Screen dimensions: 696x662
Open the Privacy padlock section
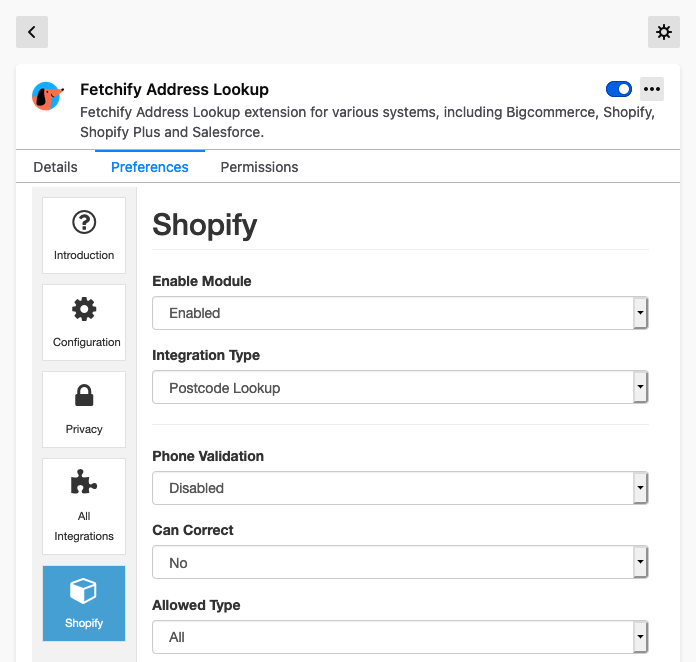coord(84,409)
